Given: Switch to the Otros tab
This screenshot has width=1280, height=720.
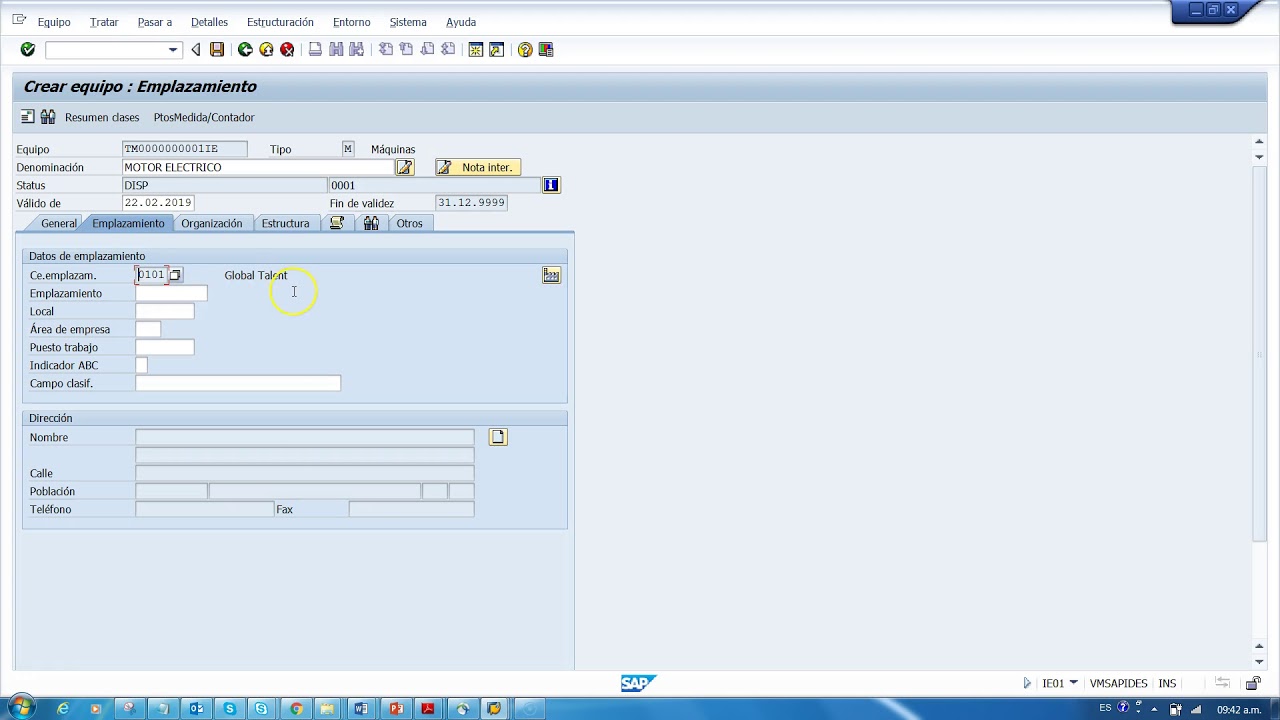Looking at the screenshot, I should pos(409,223).
